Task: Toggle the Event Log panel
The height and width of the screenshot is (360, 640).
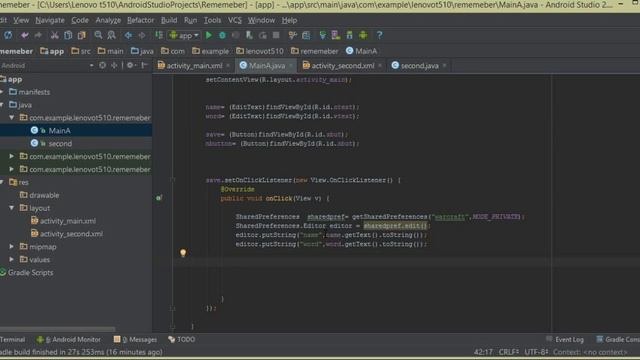Action: coord(565,340)
